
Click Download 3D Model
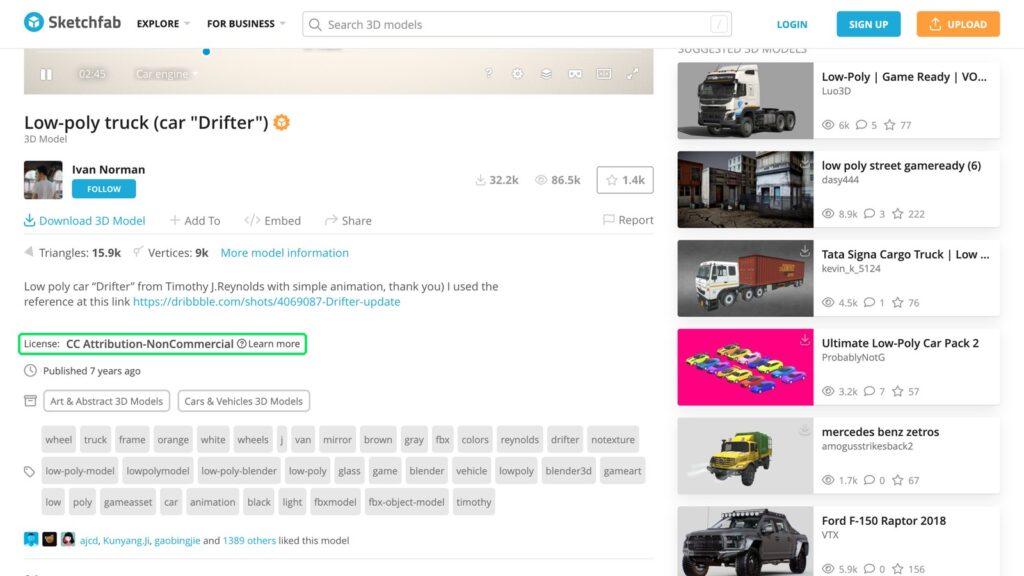[x=85, y=221]
